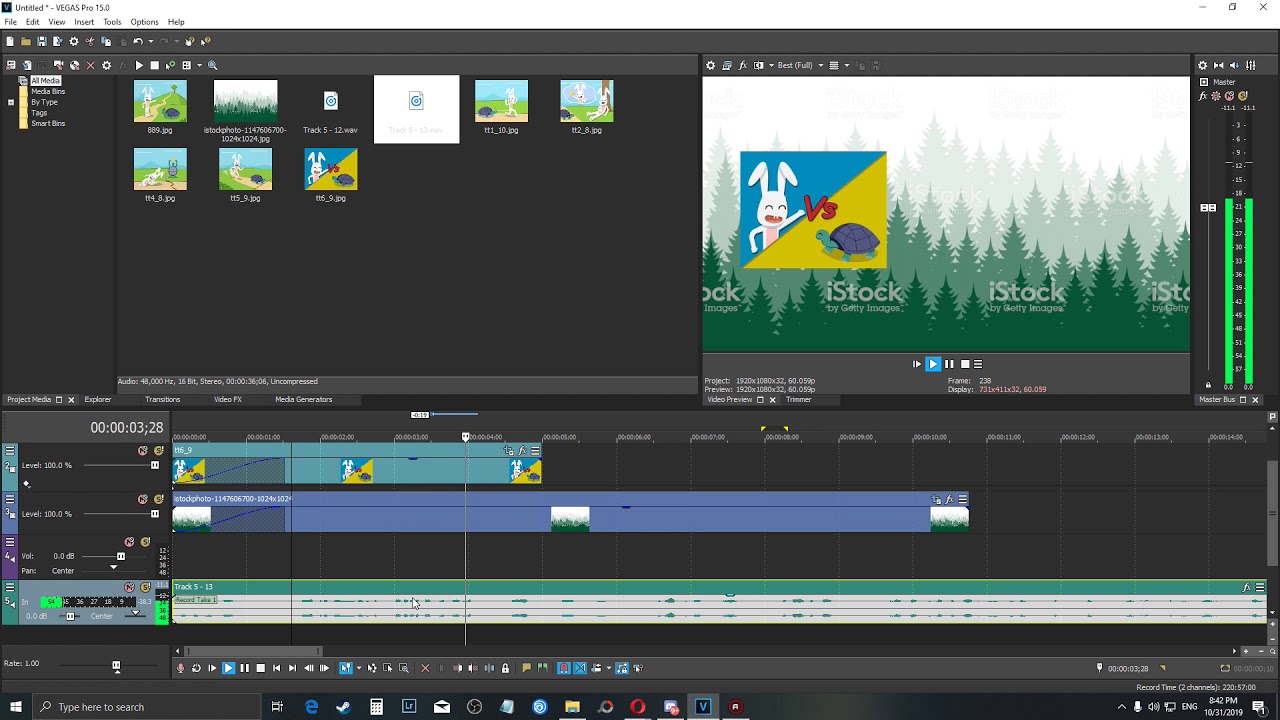Screen dimensions: 1280x720
Task: Open Master FX in Master Bus panel
Action: coord(1202,96)
